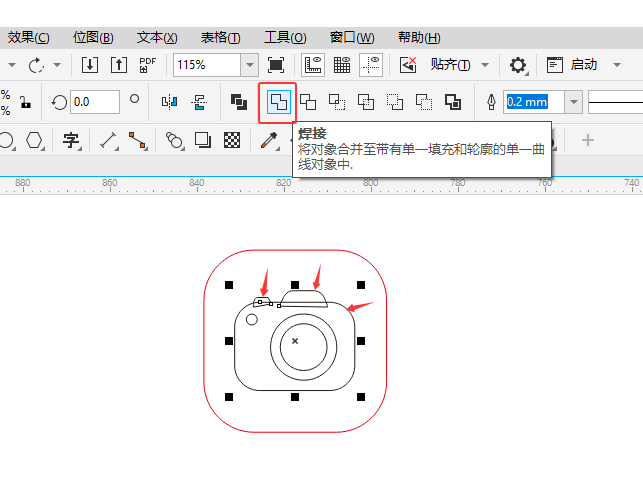Screen dimensions: 643x479
Task: Select the Eyedropper tool
Action: (269, 140)
